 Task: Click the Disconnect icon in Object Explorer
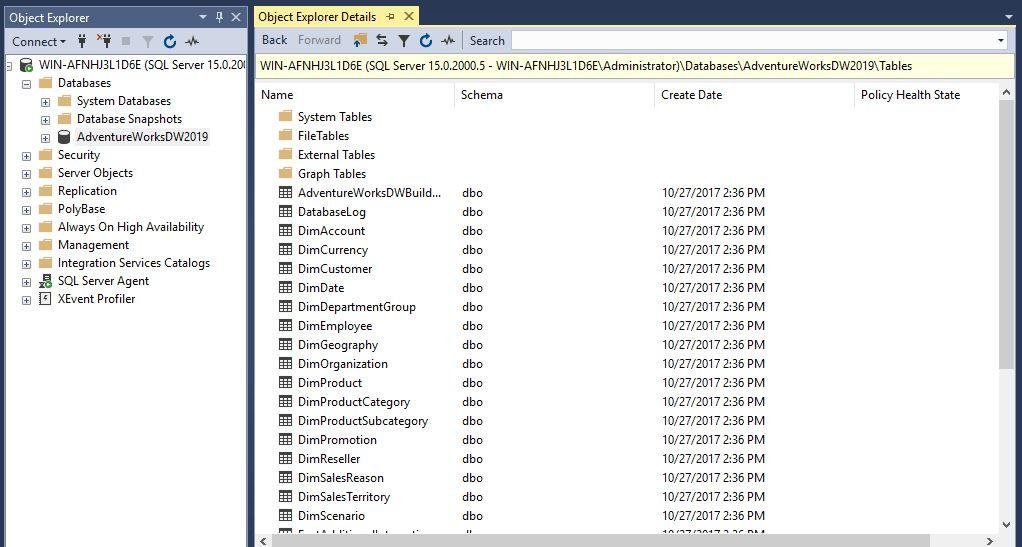104,41
